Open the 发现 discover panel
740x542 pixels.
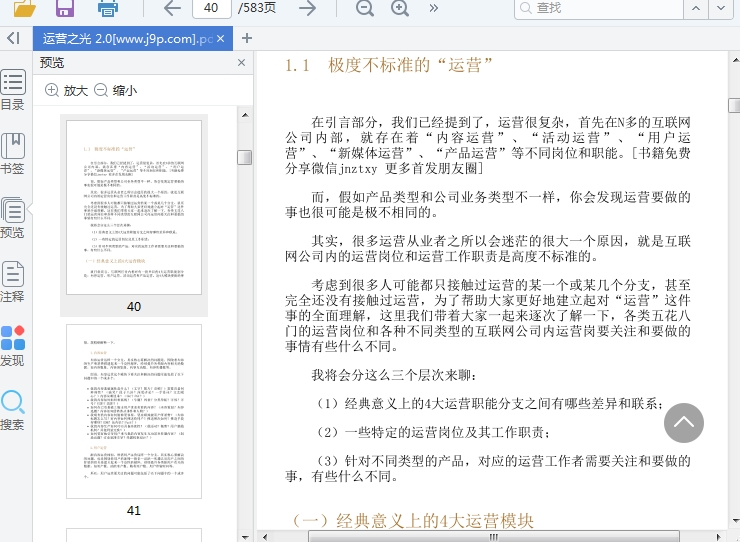click(x=13, y=346)
